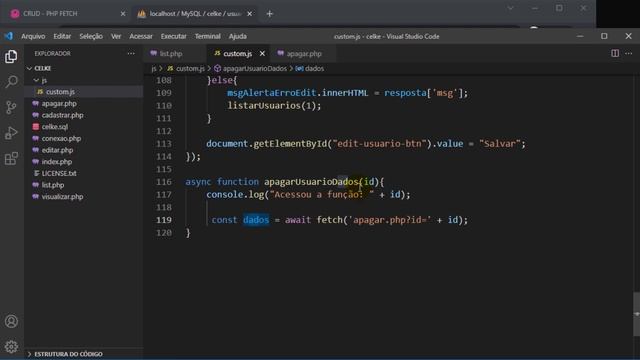The image size is (640, 360).
Task: Open apagar.php in the file tree
Action: pyautogui.click(x=59, y=103)
